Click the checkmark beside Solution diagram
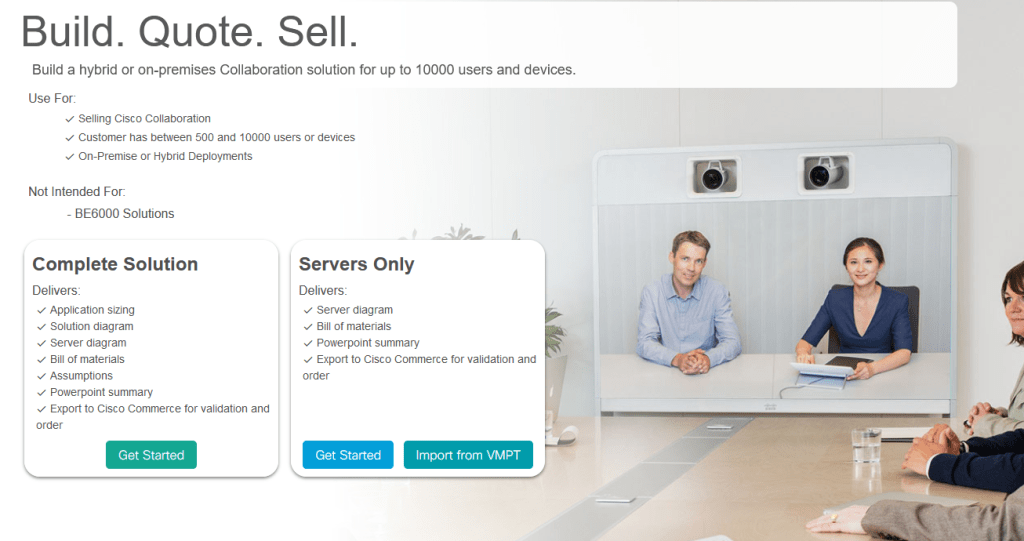 tap(41, 327)
